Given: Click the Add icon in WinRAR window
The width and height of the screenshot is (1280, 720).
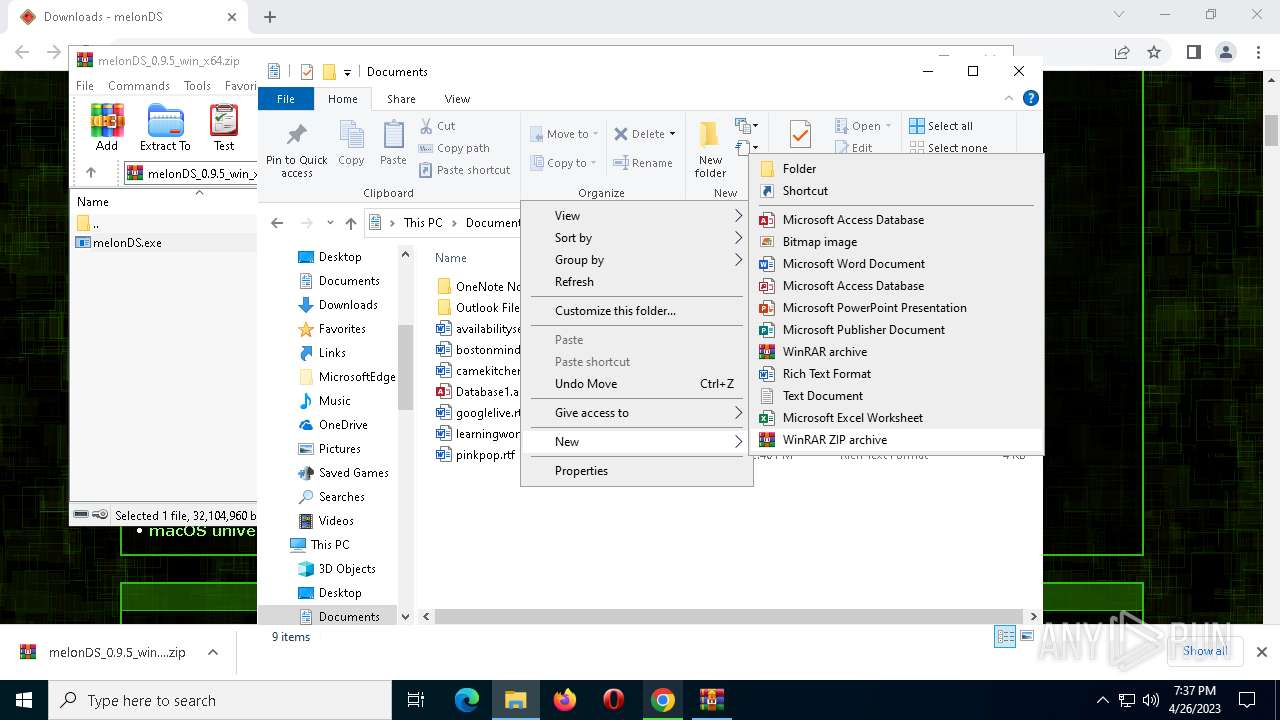Looking at the screenshot, I should coord(107,127).
